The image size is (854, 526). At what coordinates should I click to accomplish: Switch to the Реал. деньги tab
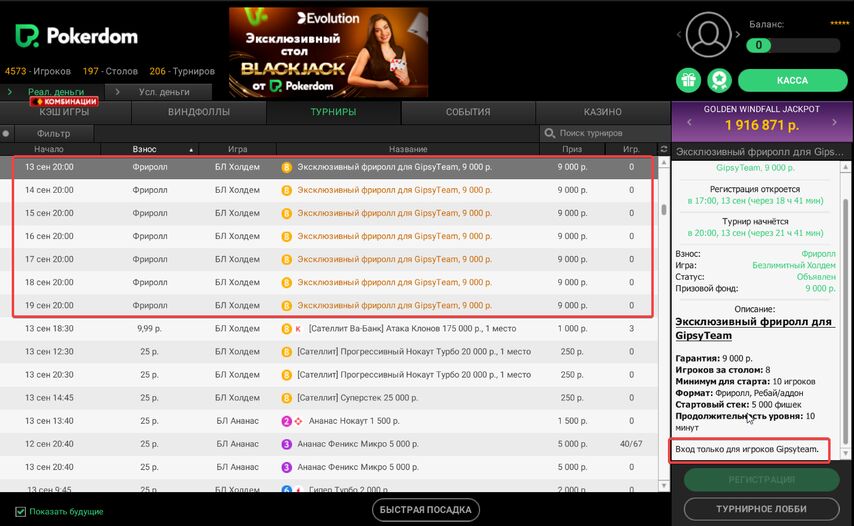pyautogui.click(x=52, y=91)
